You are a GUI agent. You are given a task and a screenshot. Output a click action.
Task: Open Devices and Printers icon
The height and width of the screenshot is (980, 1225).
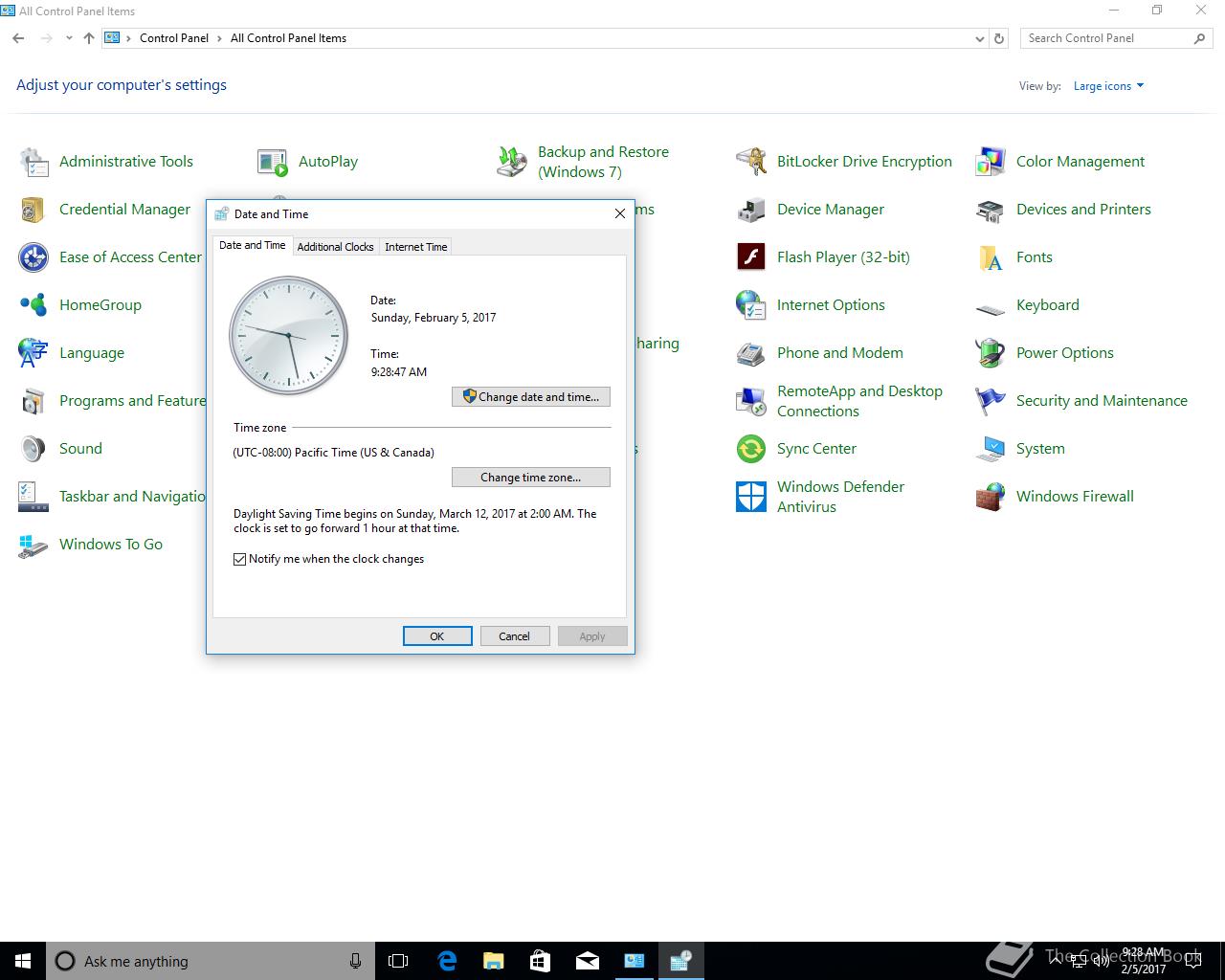coord(991,210)
